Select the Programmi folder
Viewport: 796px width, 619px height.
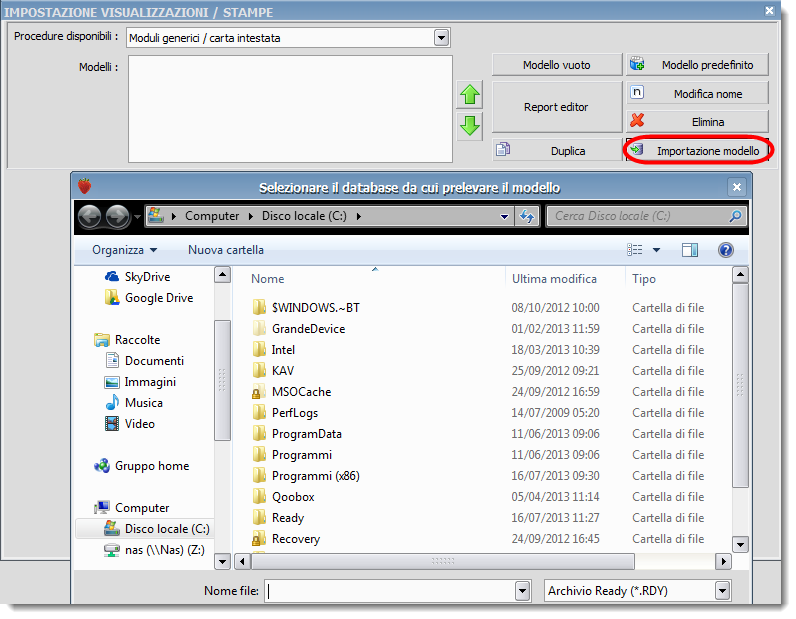tap(302, 455)
